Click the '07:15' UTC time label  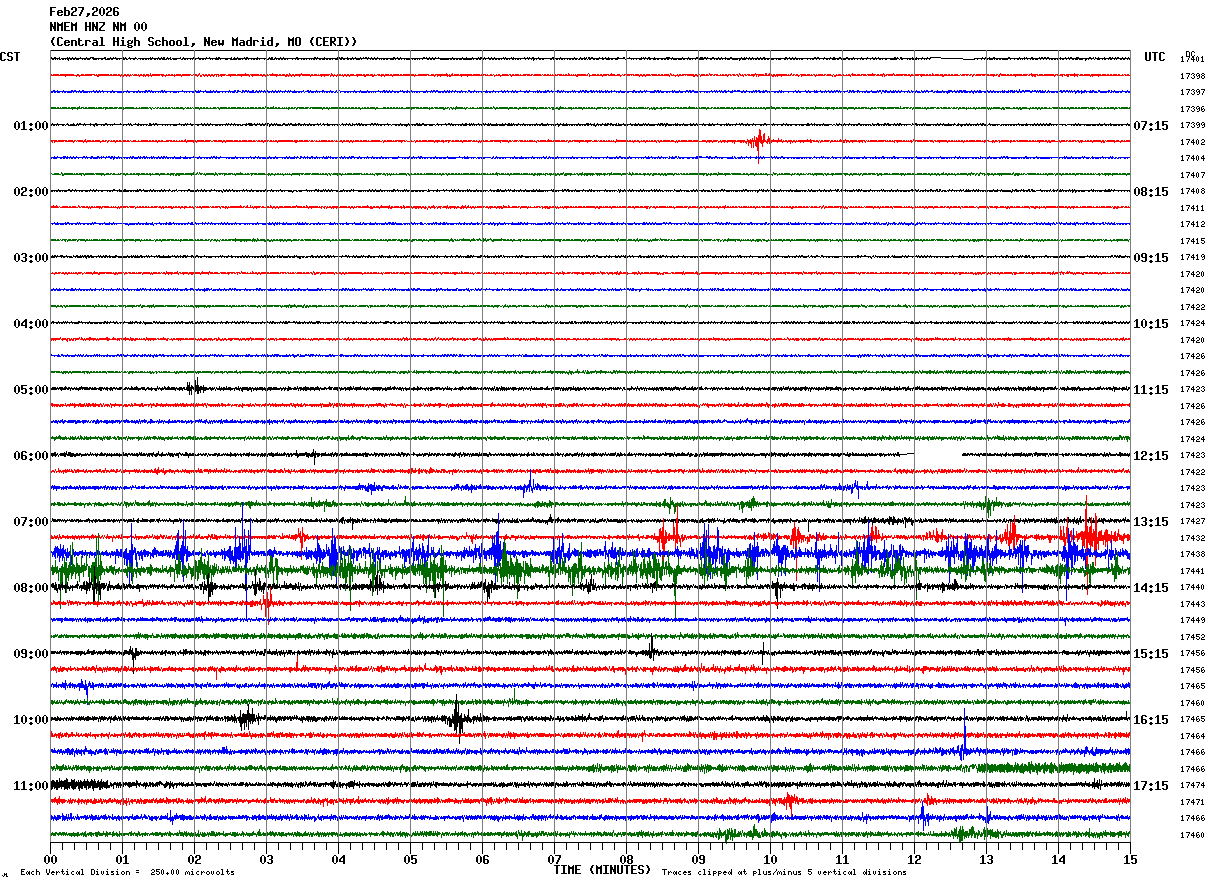point(1151,126)
